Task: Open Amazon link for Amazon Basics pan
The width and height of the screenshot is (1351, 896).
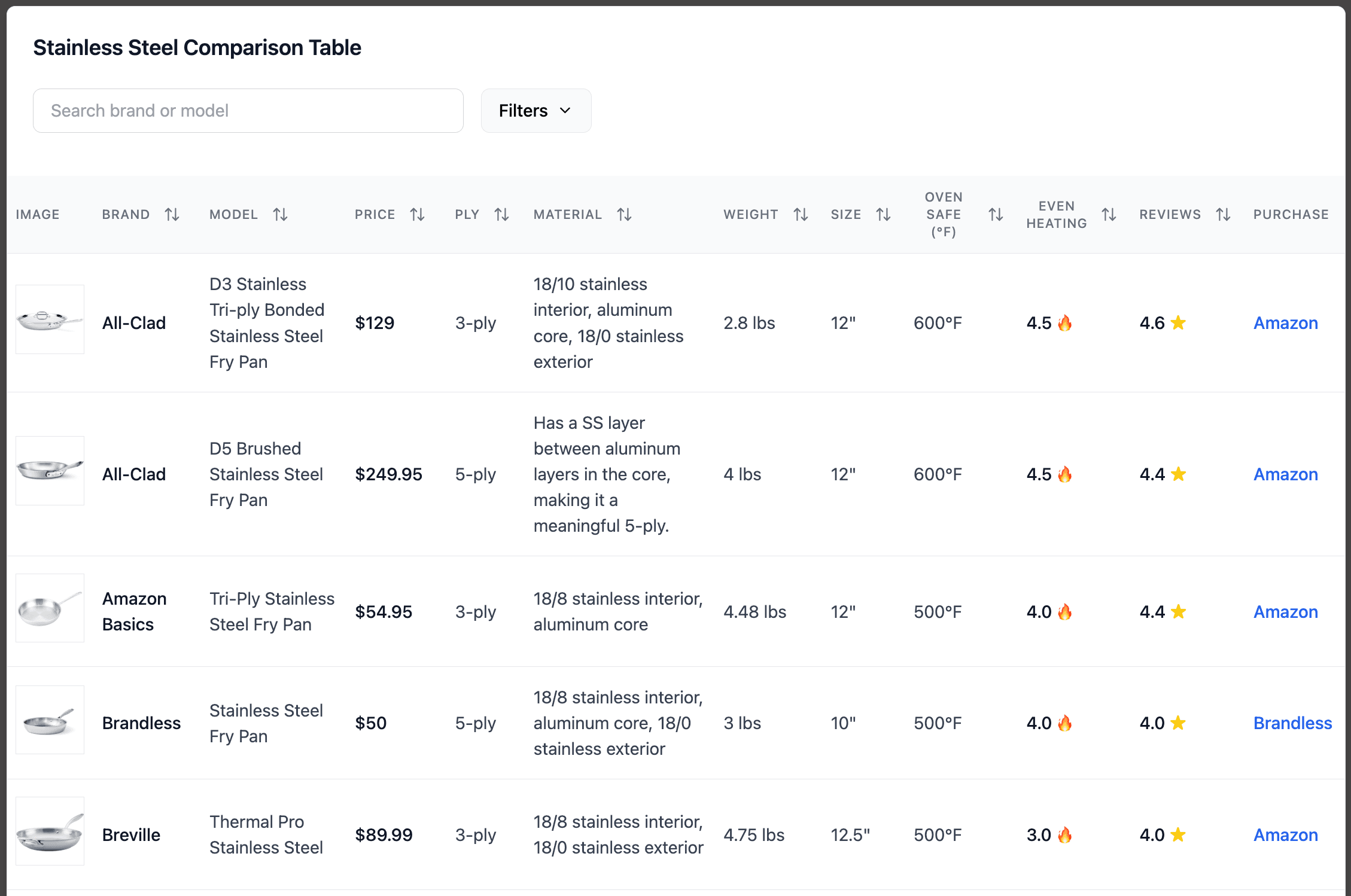Action: pyautogui.click(x=1286, y=612)
